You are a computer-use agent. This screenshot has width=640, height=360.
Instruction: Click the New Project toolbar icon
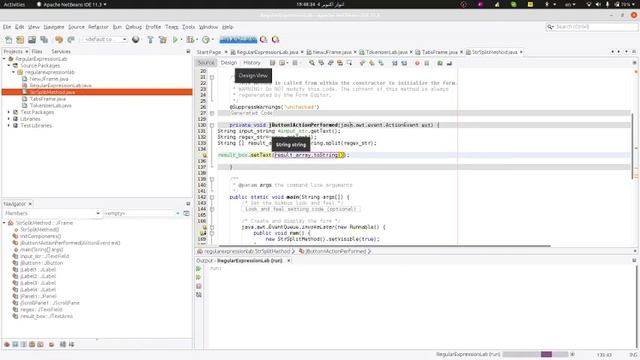[20, 40]
